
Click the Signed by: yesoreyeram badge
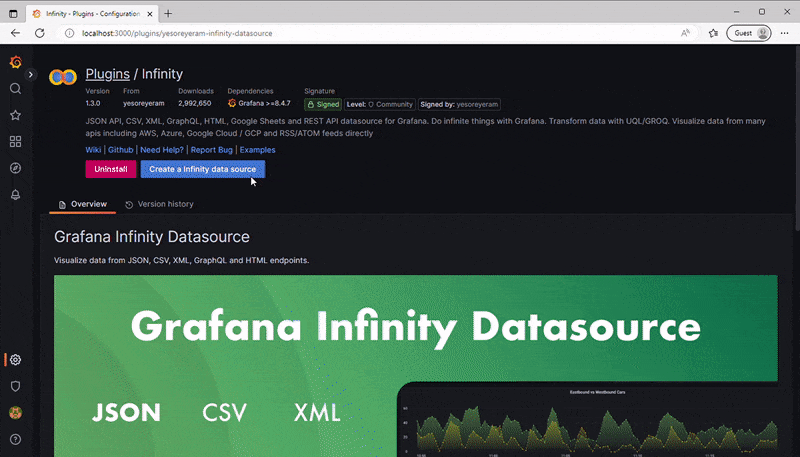point(459,105)
